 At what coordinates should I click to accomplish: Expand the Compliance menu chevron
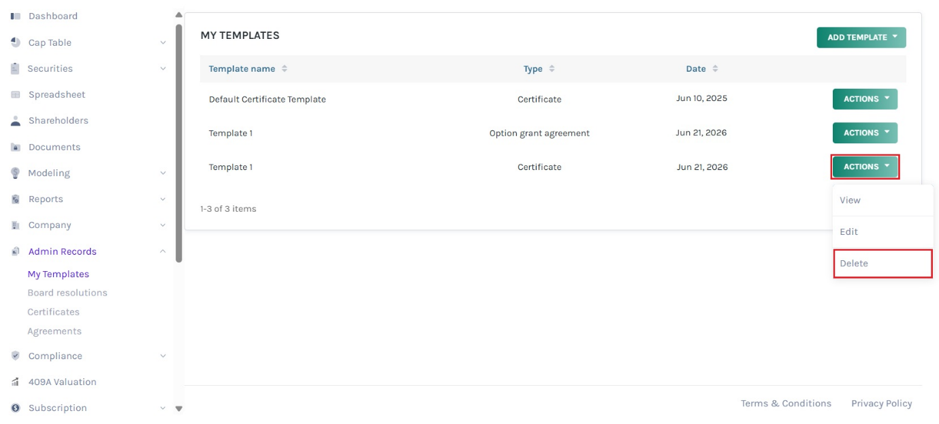163,356
